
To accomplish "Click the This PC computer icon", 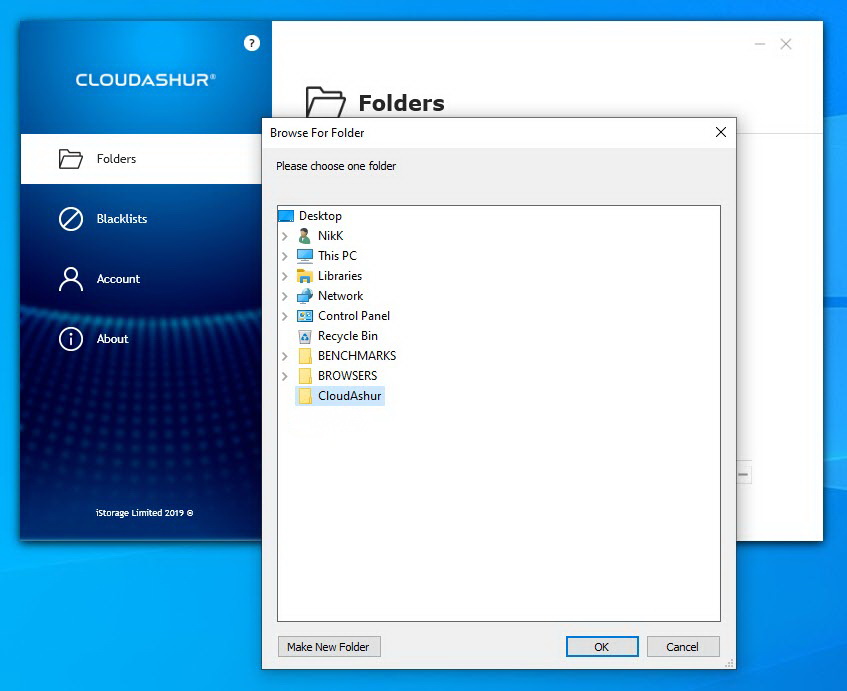I will click(305, 256).
